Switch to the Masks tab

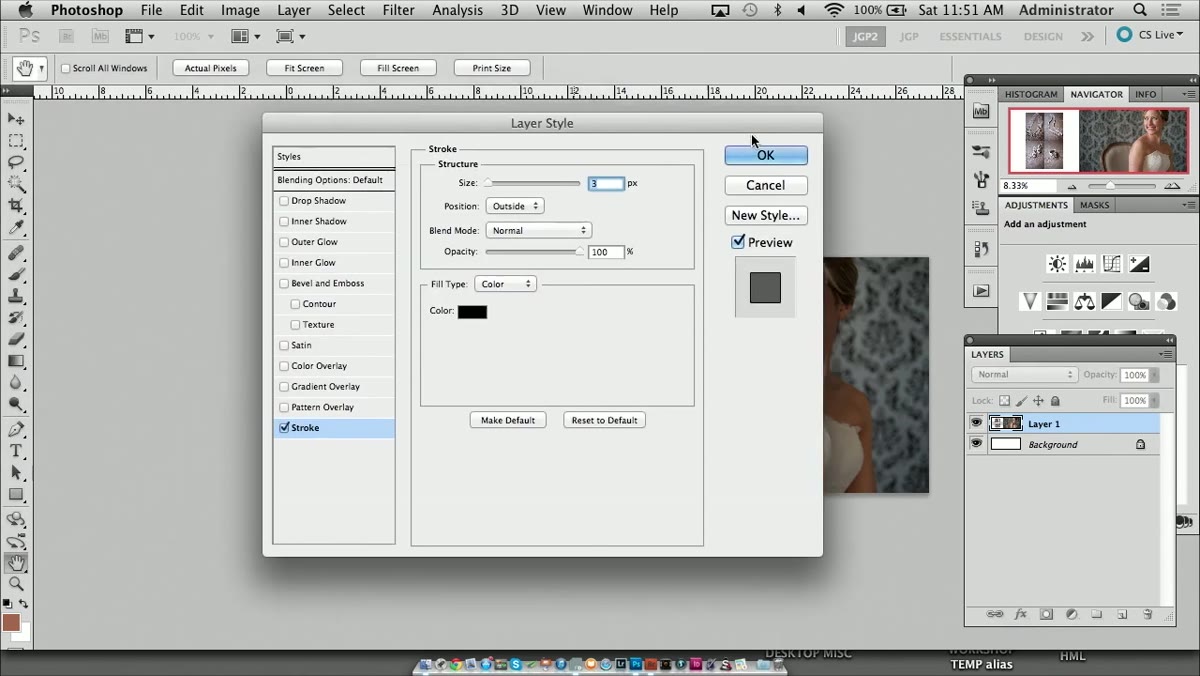pos(1094,205)
